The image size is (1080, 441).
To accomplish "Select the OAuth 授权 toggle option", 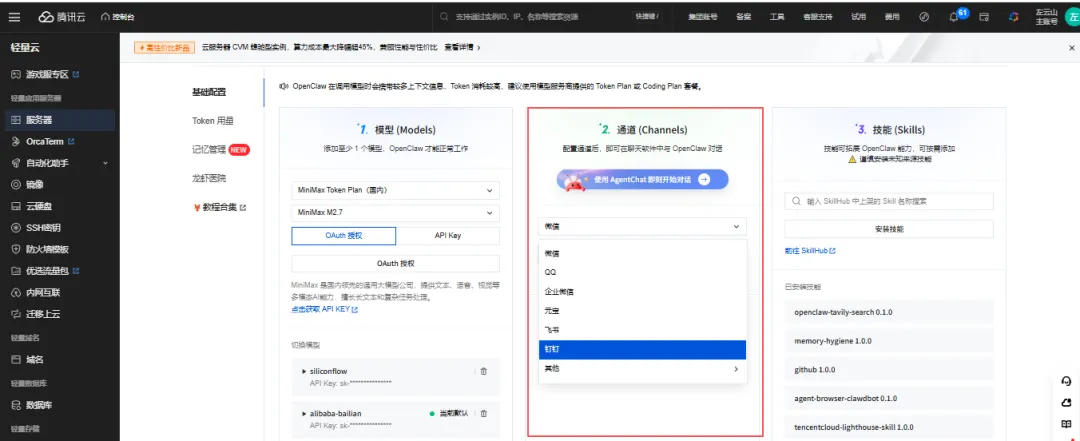I will click(x=344, y=236).
